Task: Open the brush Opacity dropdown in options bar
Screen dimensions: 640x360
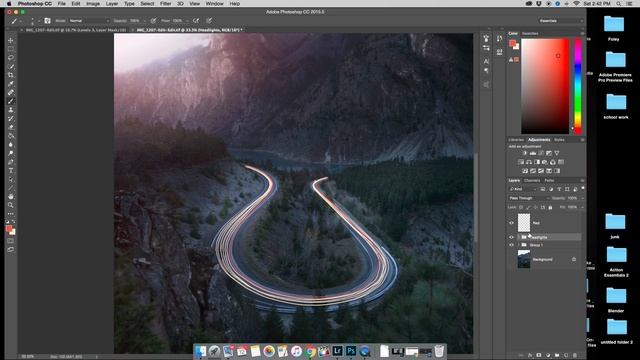Action: 144,20
